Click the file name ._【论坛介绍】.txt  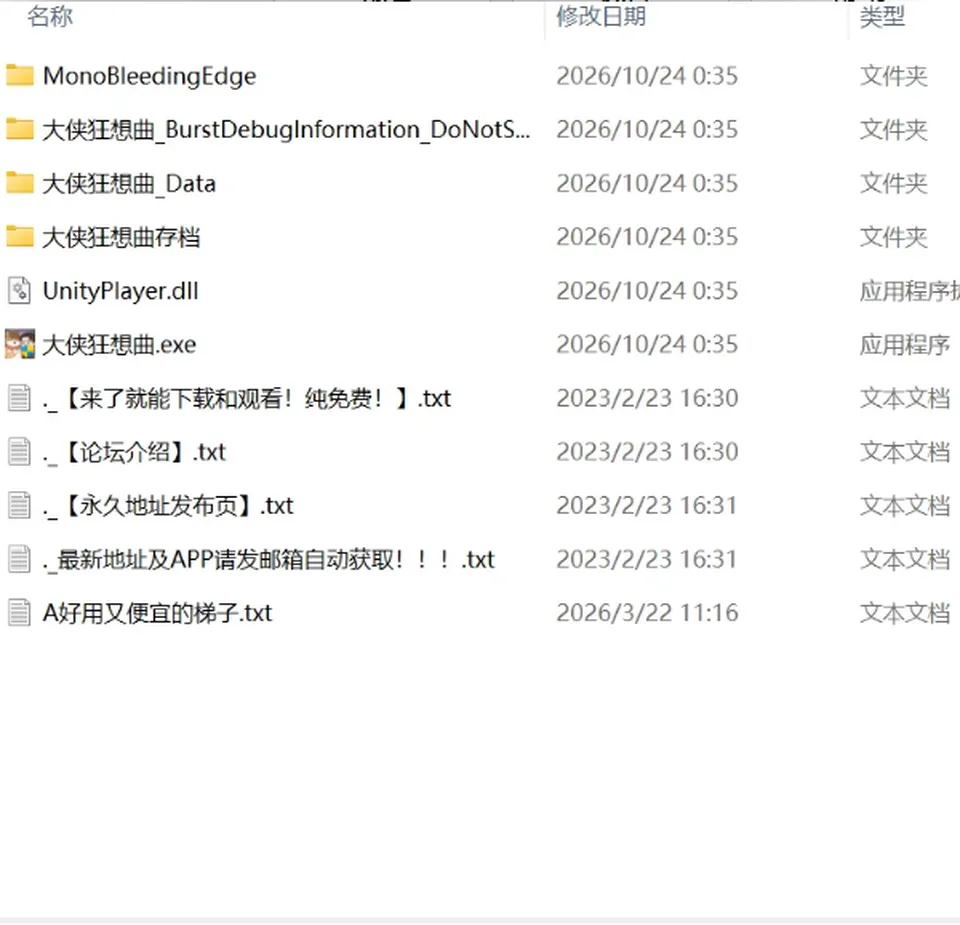pyautogui.click(x=134, y=452)
